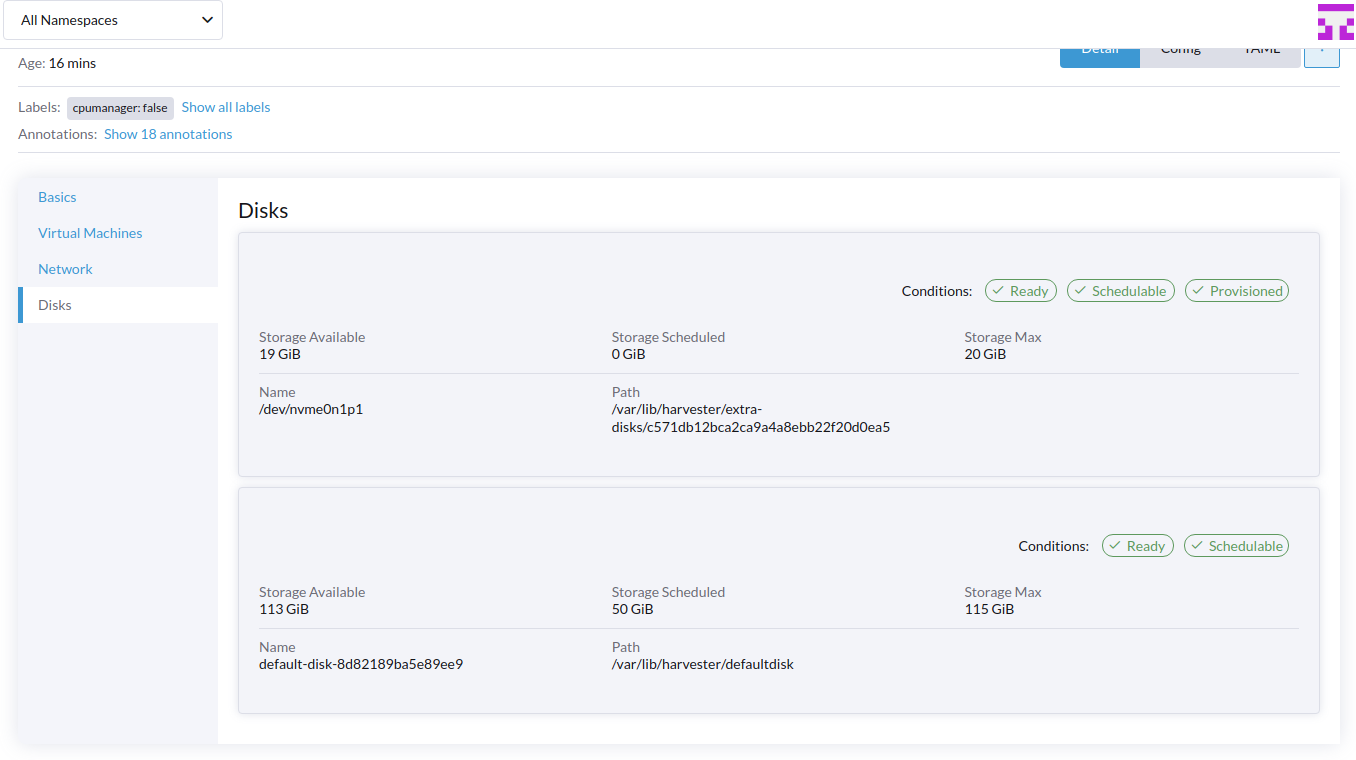Click the 50 GiB storage scheduled value

pyautogui.click(x=633, y=609)
